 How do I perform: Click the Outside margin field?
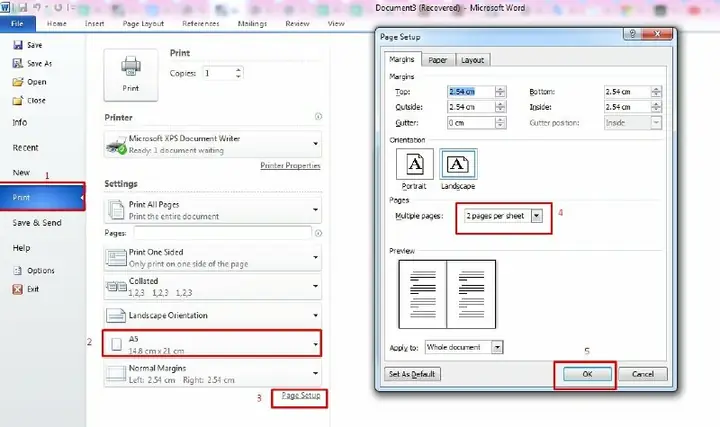point(471,107)
